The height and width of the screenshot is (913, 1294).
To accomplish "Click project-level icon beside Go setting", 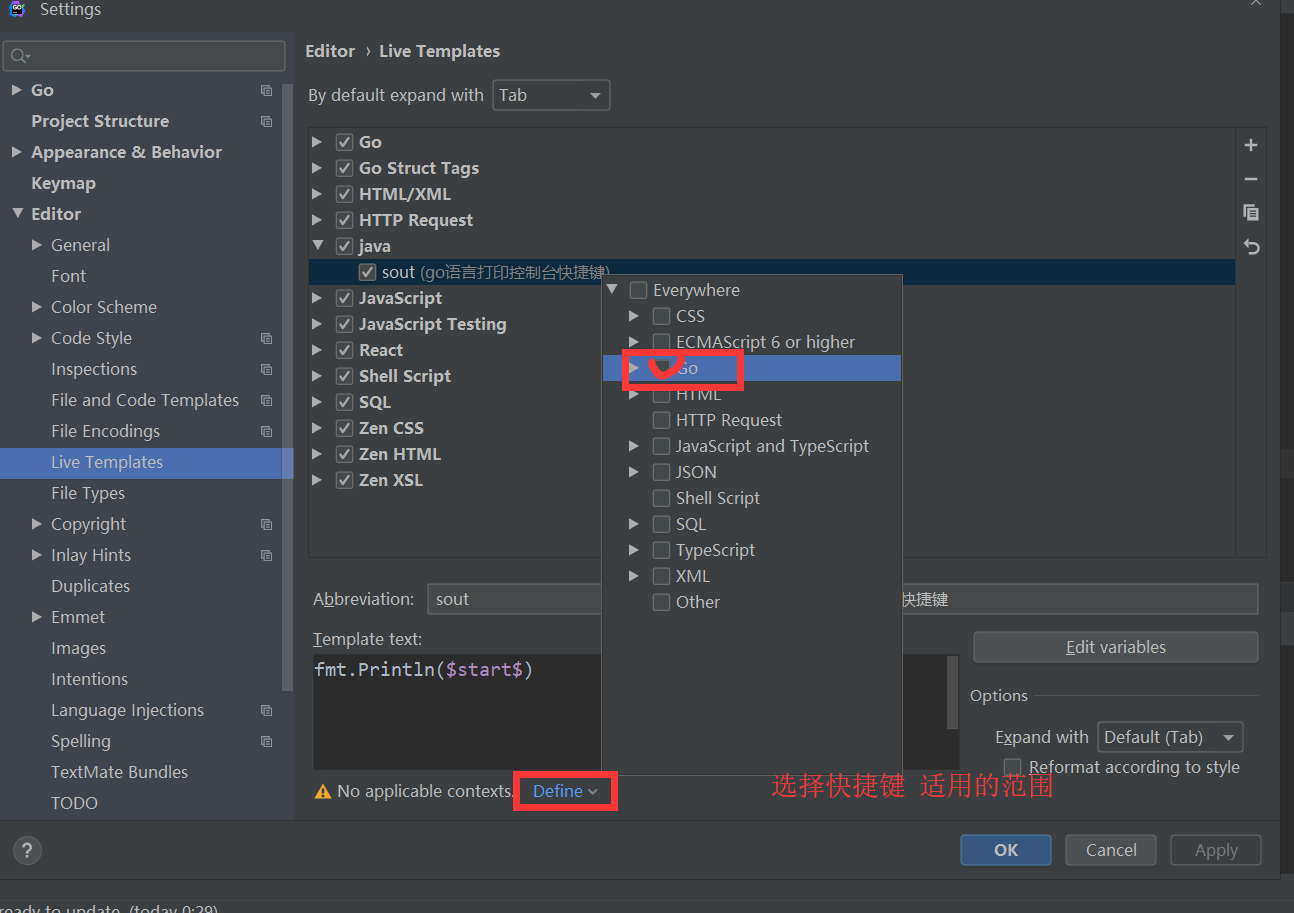I will pyautogui.click(x=266, y=90).
